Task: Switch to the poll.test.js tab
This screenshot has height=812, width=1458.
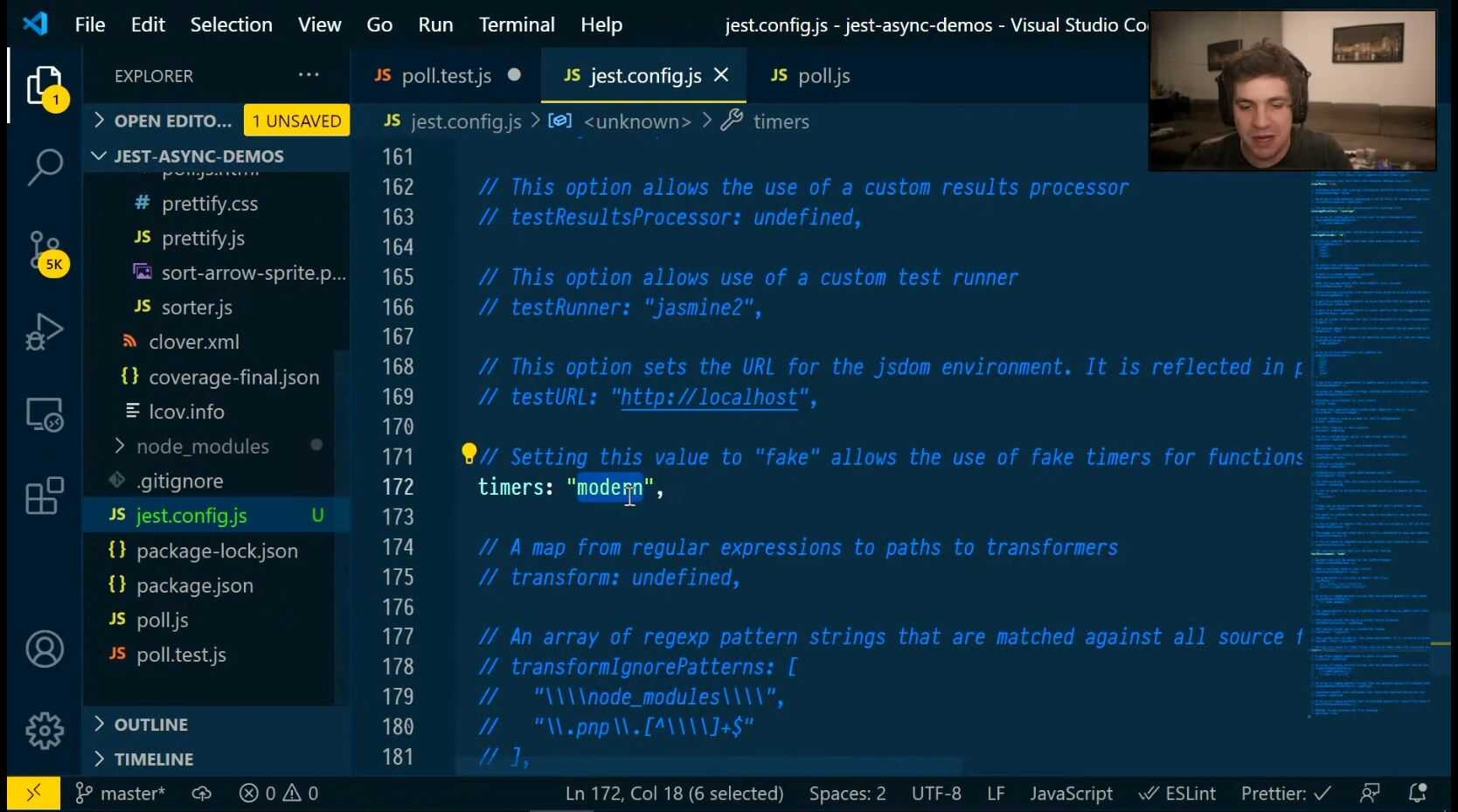Action: 446,76
